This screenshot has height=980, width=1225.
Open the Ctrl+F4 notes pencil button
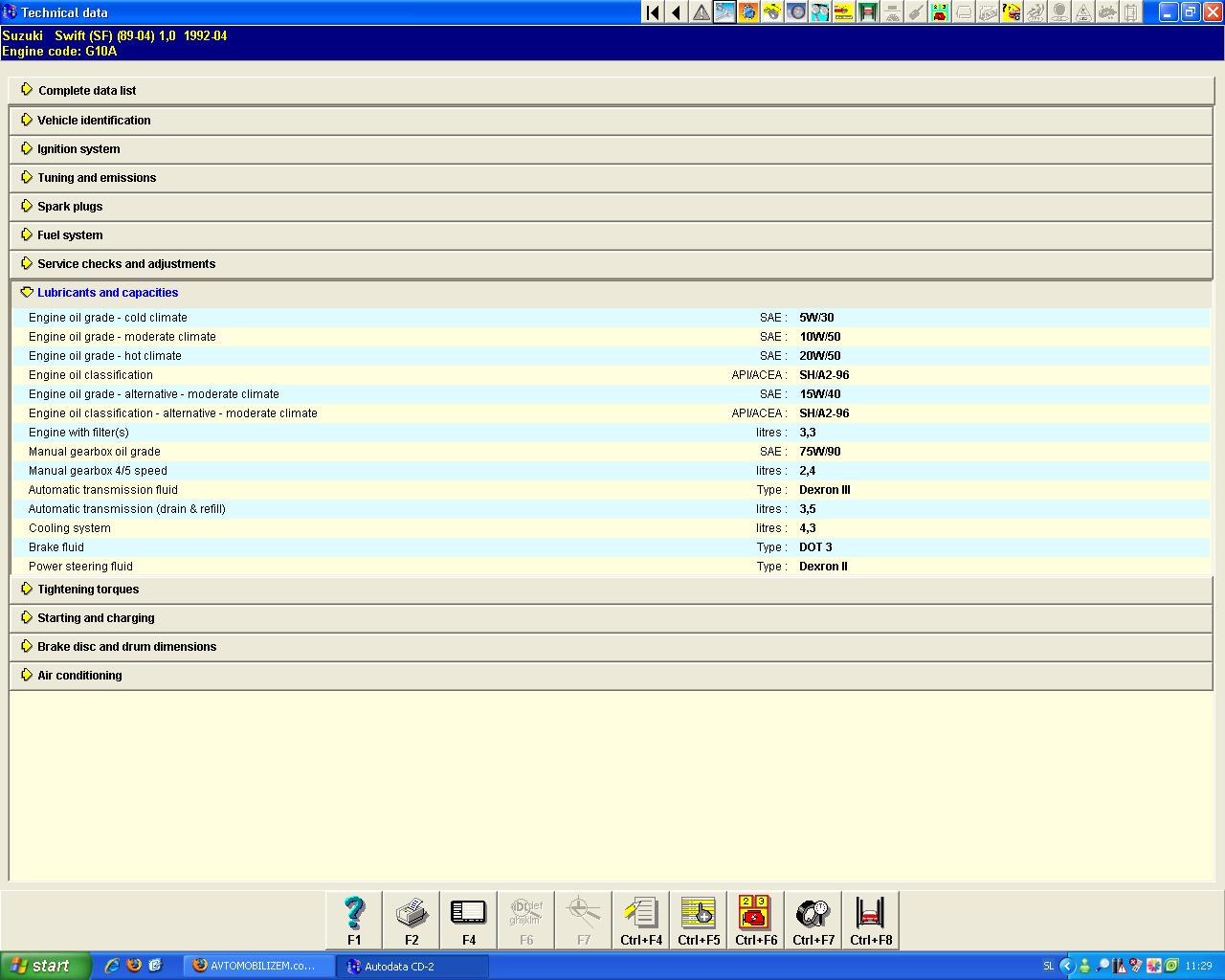pyautogui.click(x=641, y=921)
